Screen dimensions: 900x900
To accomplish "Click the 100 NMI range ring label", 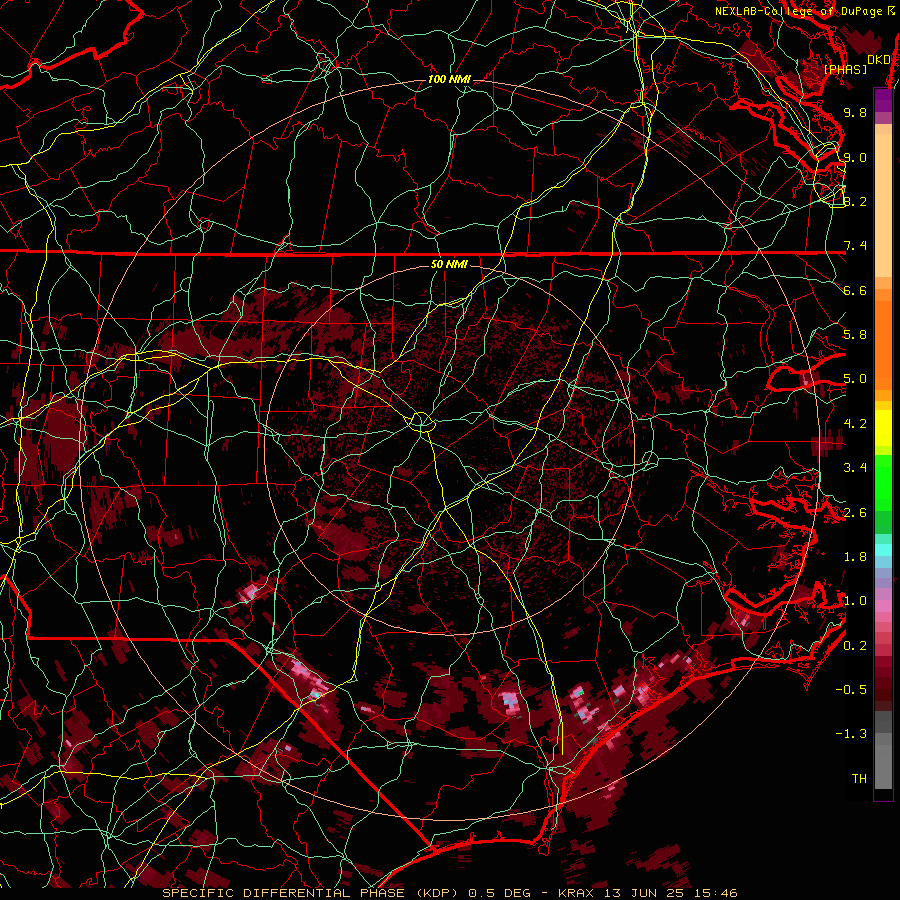I will [449, 79].
